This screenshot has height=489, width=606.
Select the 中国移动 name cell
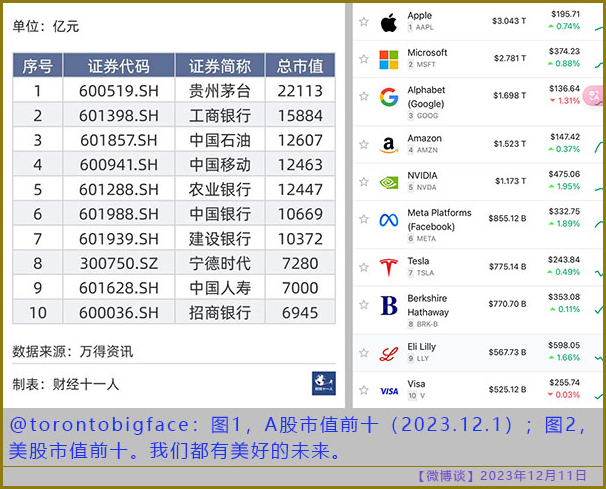(220, 165)
